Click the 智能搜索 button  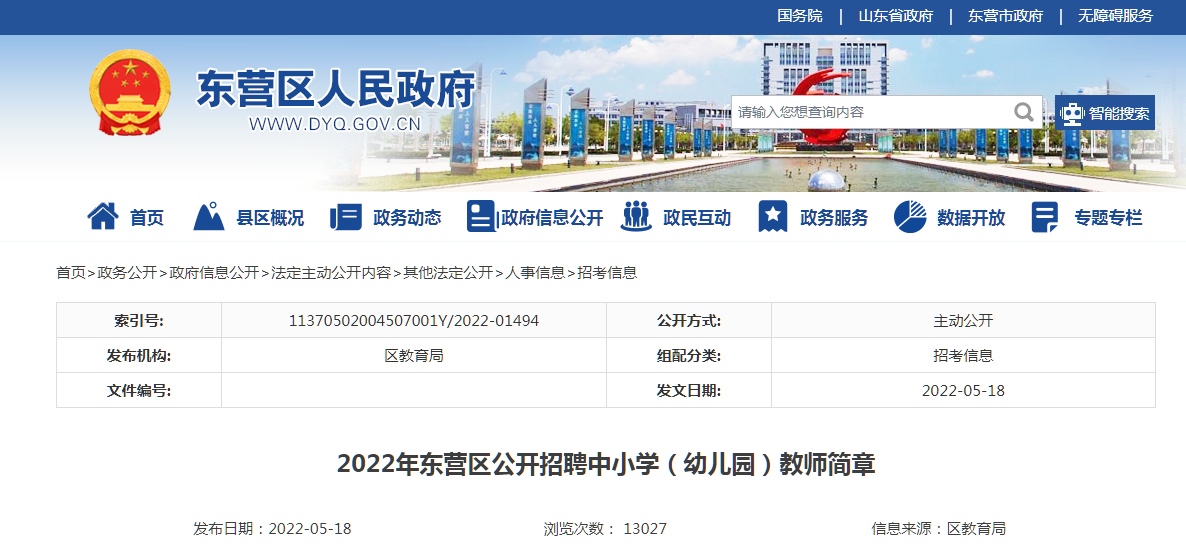[1105, 113]
